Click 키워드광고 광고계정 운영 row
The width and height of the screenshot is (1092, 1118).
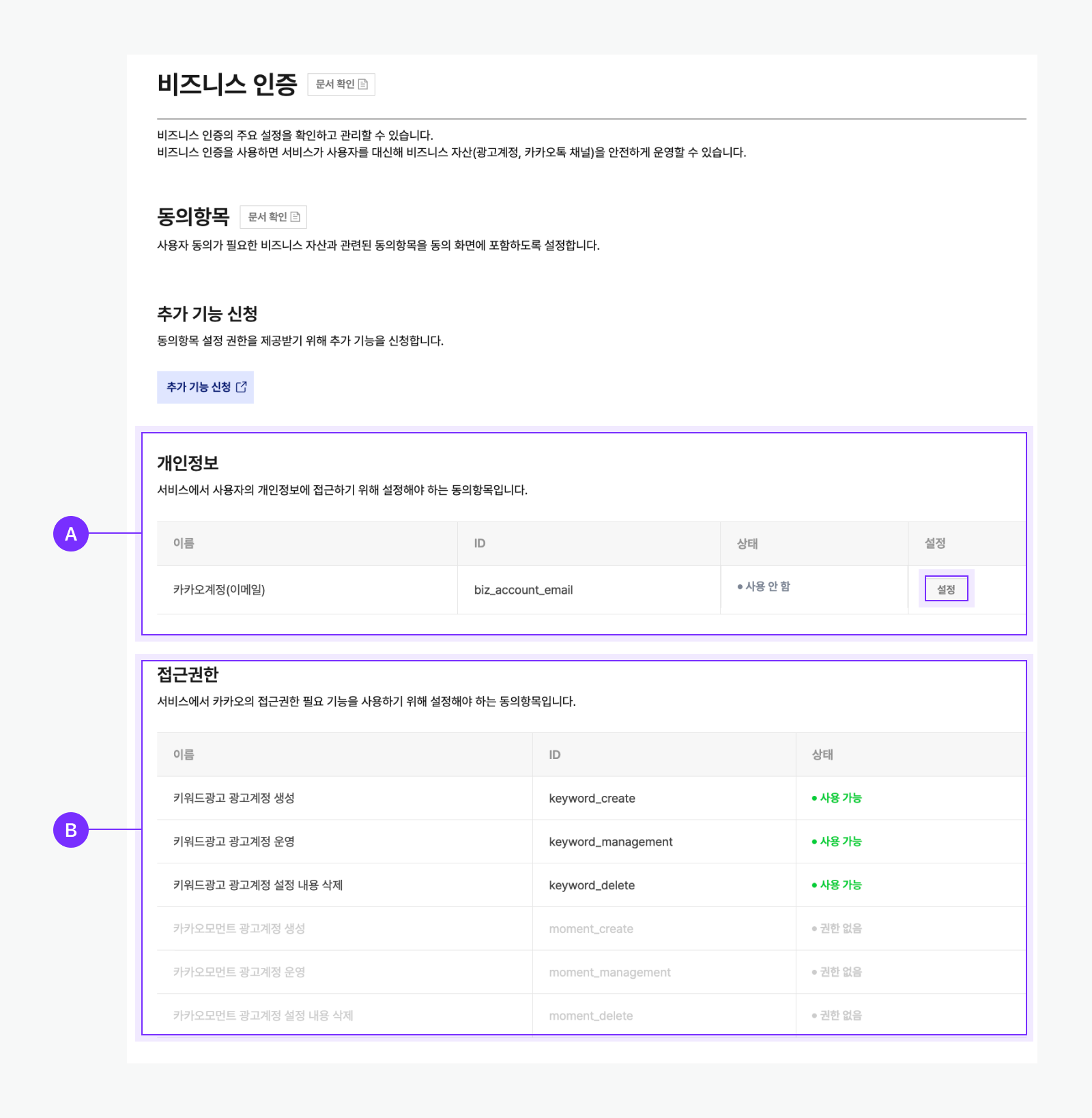233,842
